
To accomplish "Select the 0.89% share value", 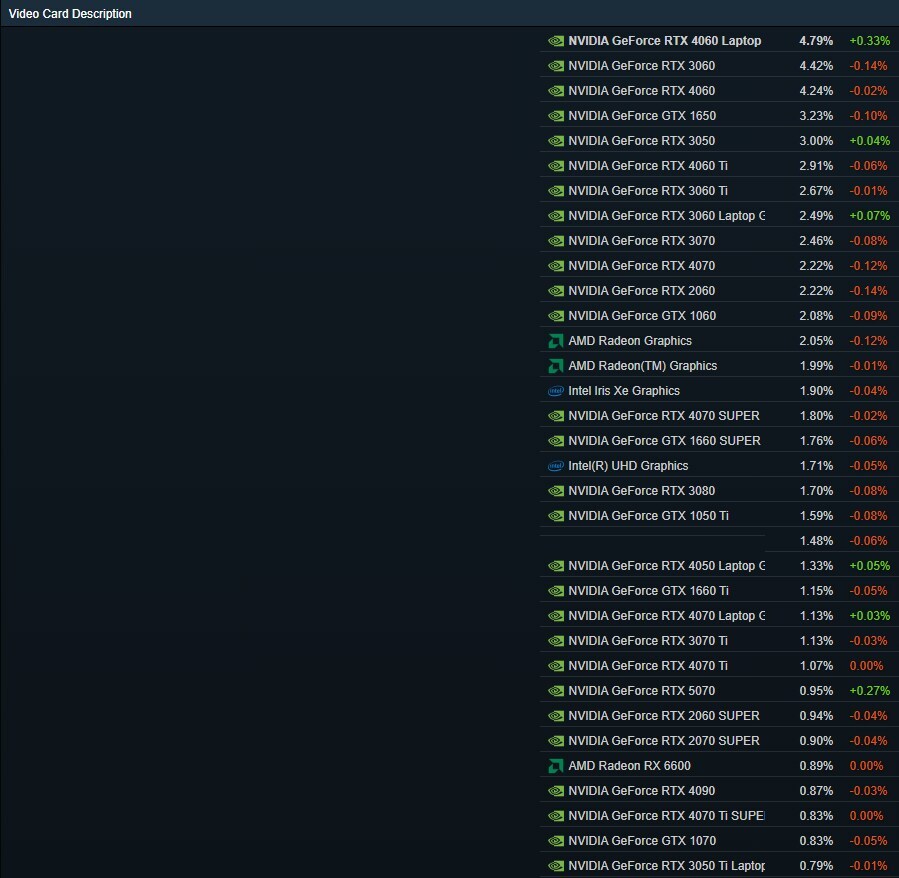I will 816,766.
